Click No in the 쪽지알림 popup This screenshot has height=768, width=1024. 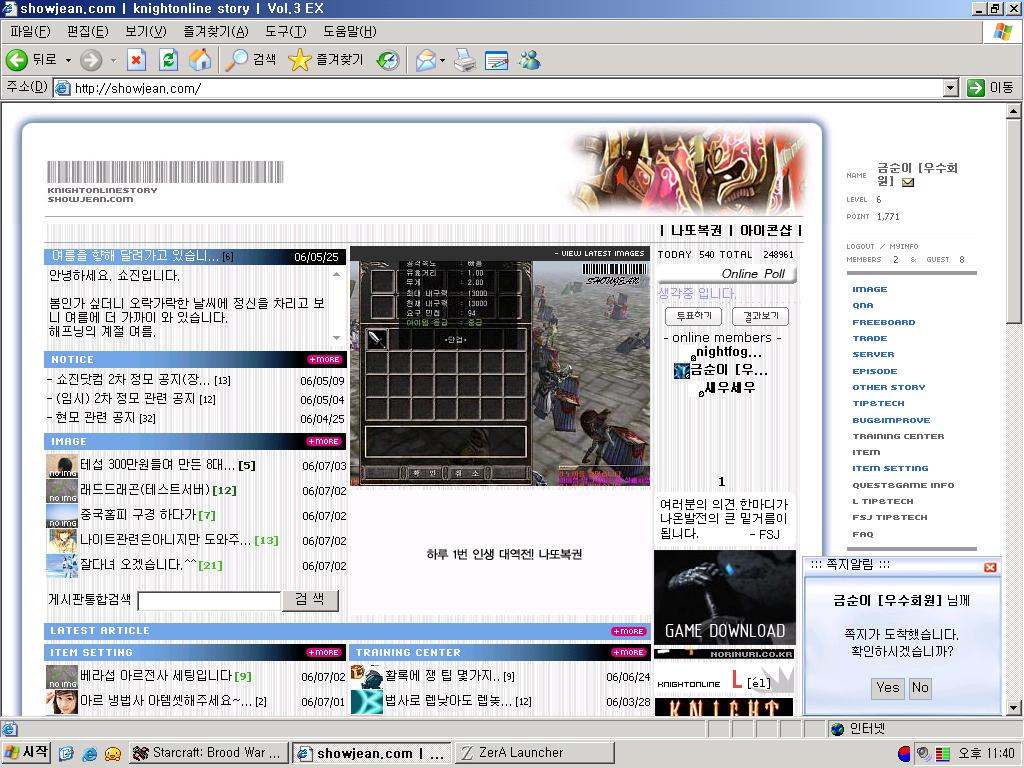(x=920, y=687)
